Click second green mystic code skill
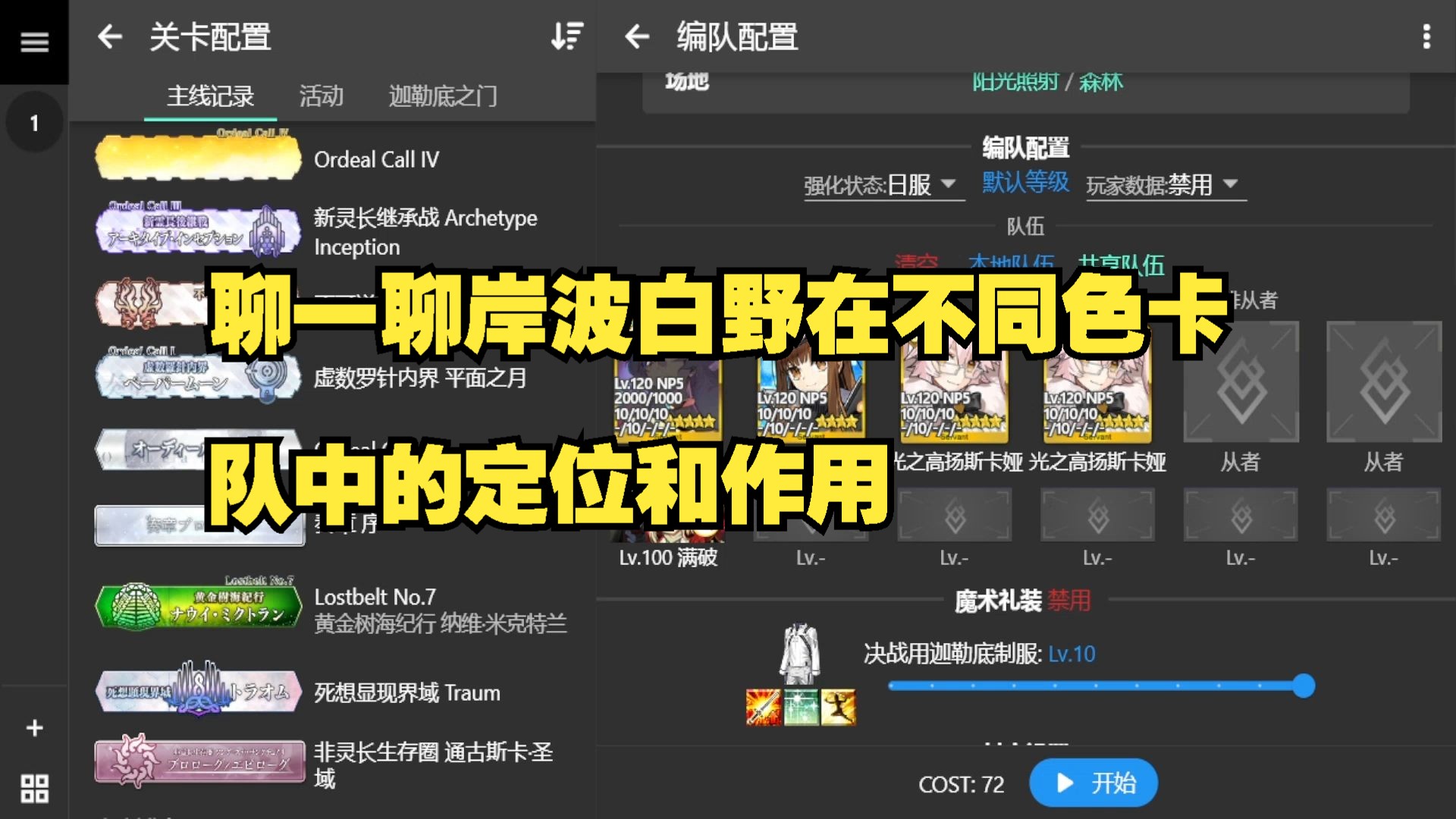Viewport: 1456px width, 819px height. pyautogui.click(x=801, y=707)
